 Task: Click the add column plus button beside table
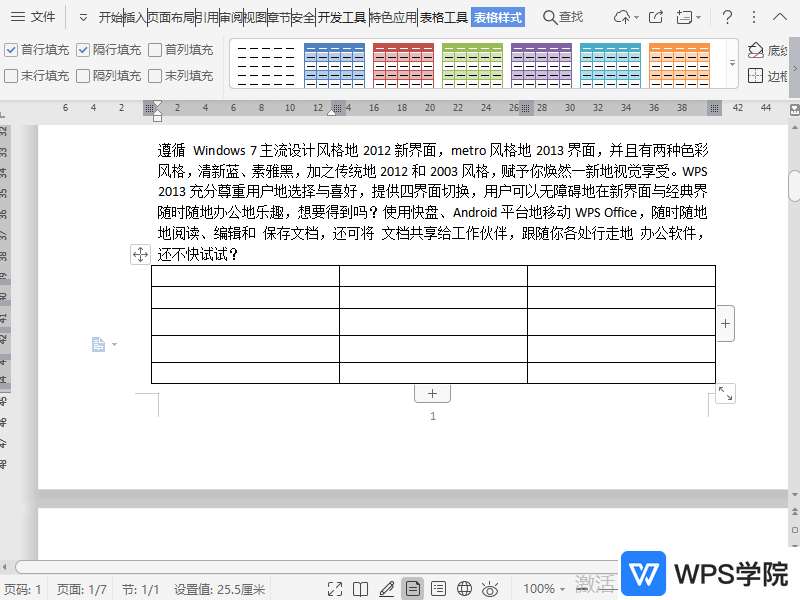tap(725, 324)
